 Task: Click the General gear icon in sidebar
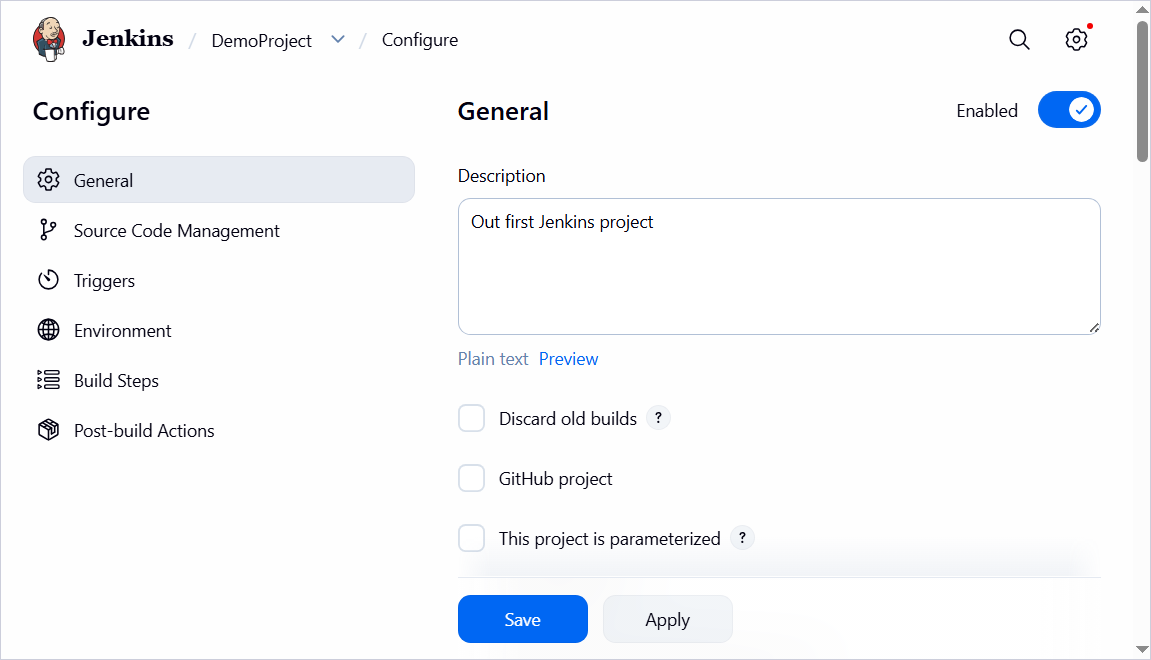pos(48,180)
